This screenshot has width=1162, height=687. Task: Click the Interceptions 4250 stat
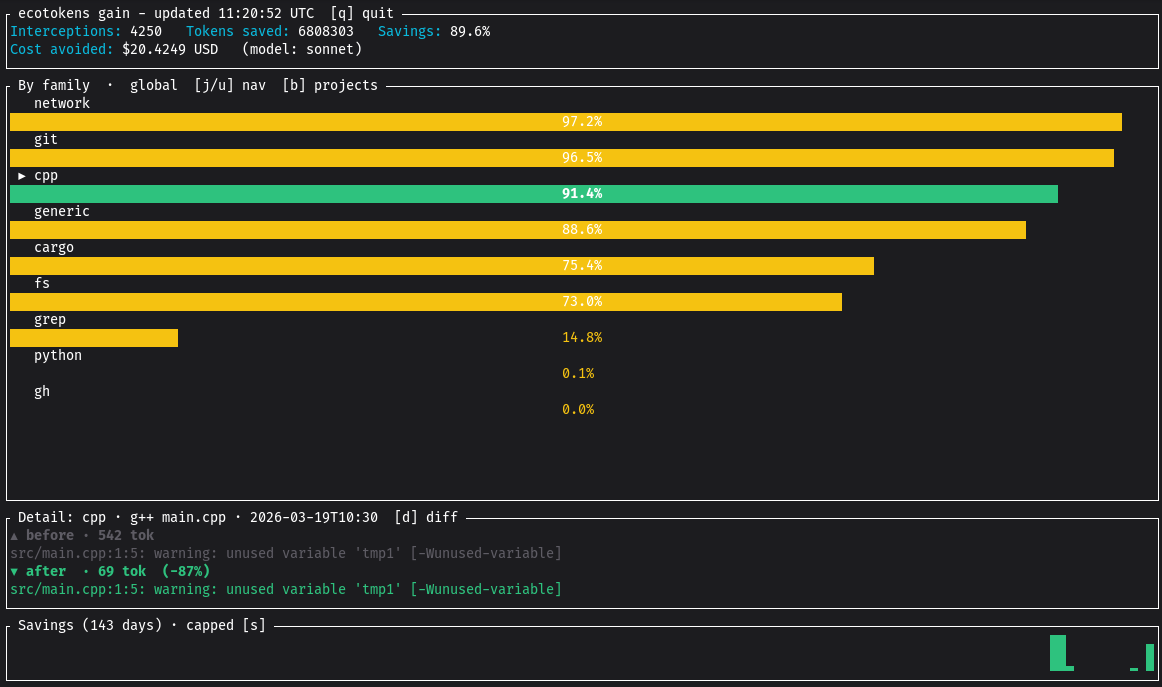[x=86, y=31]
